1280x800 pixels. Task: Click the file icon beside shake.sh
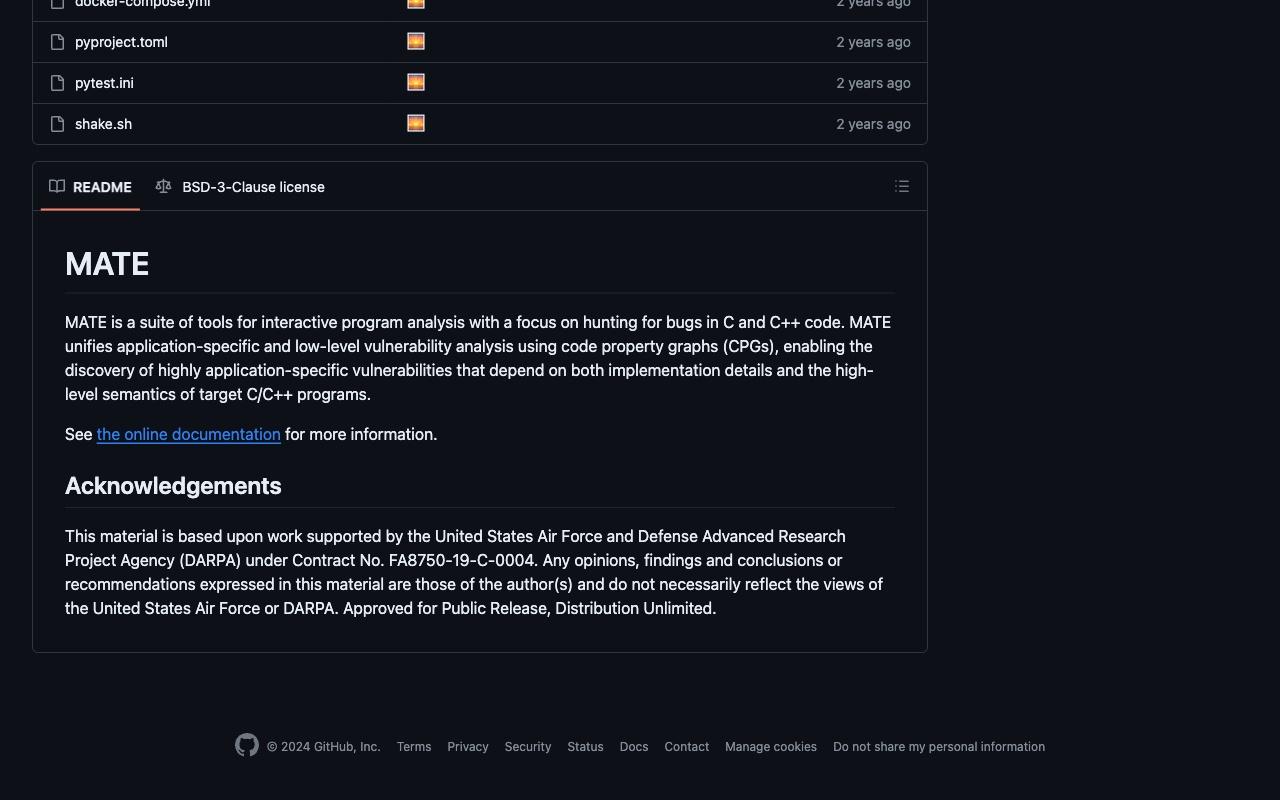click(57, 124)
